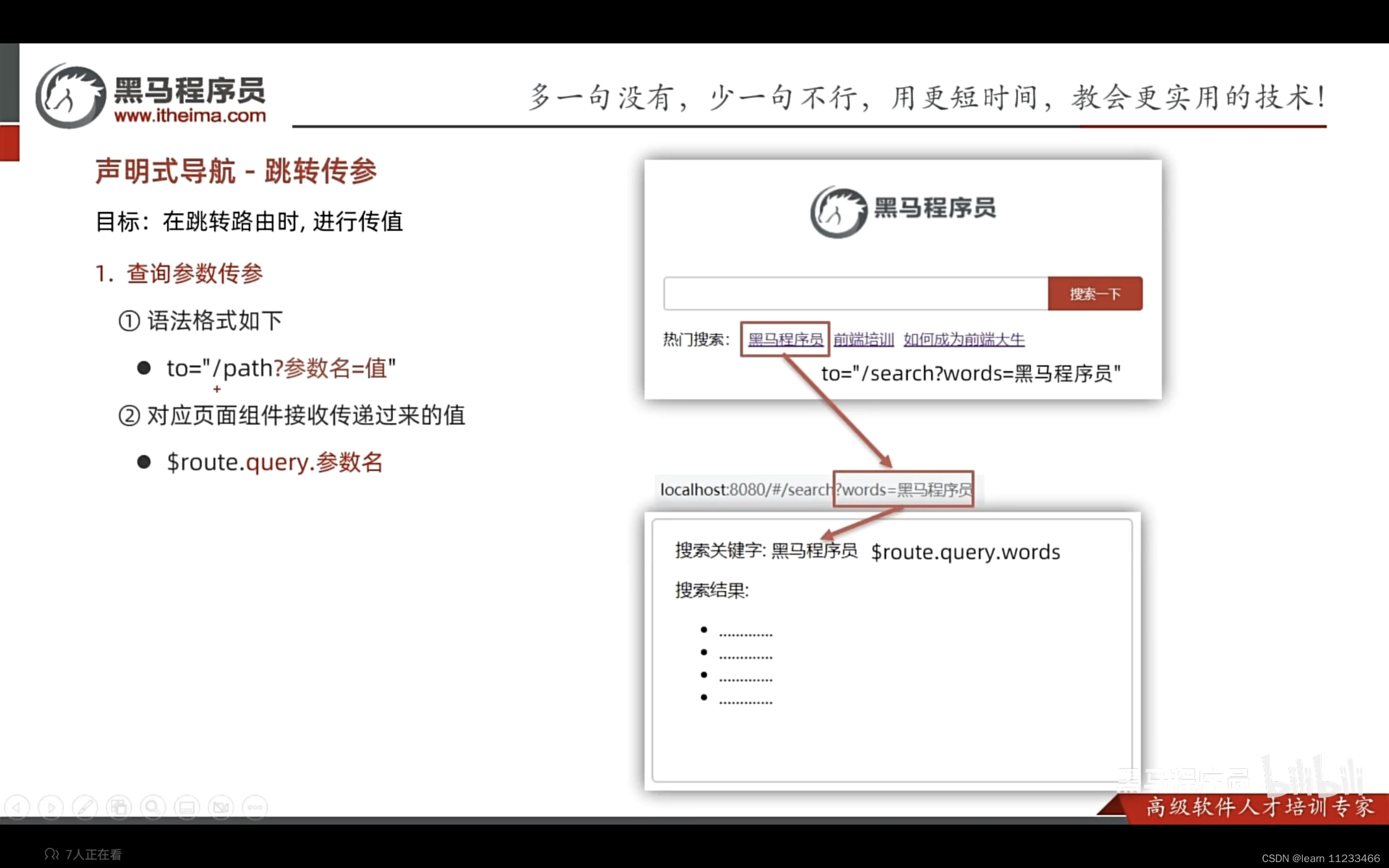Click the text 搜索关键字: 黑马程序员

pos(766,551)
